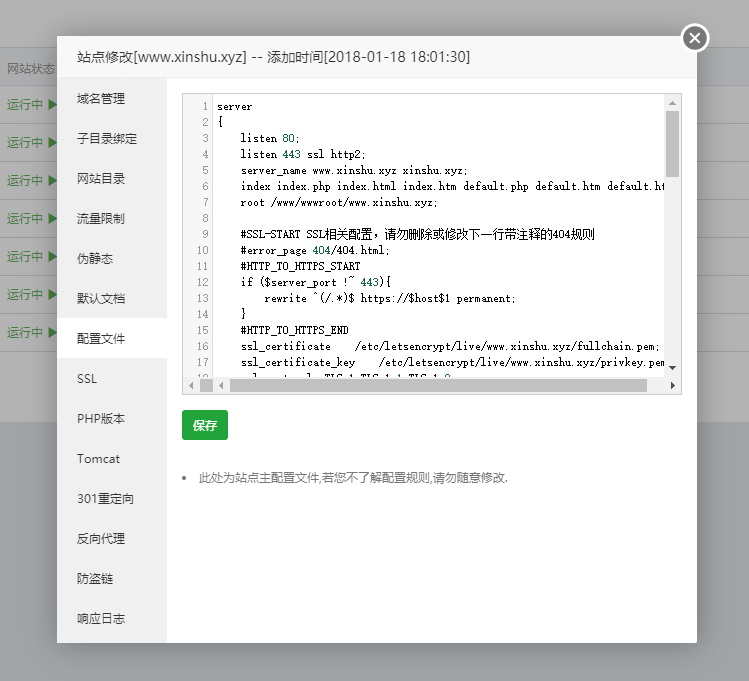Image resolution: width=749 pixels, height=681 pixels.
Task: Click the ssl_certificate_key privkey line
Action: (x=452, y=362)
